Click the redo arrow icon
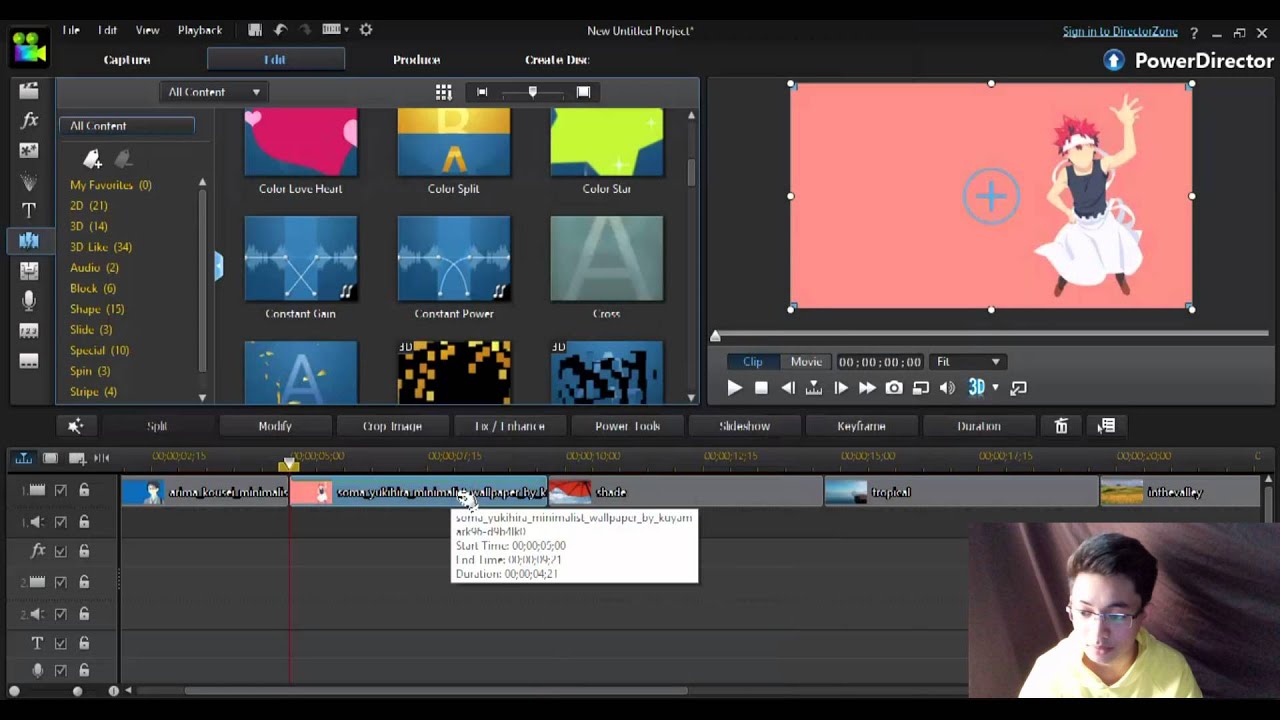 pos(305,30)
